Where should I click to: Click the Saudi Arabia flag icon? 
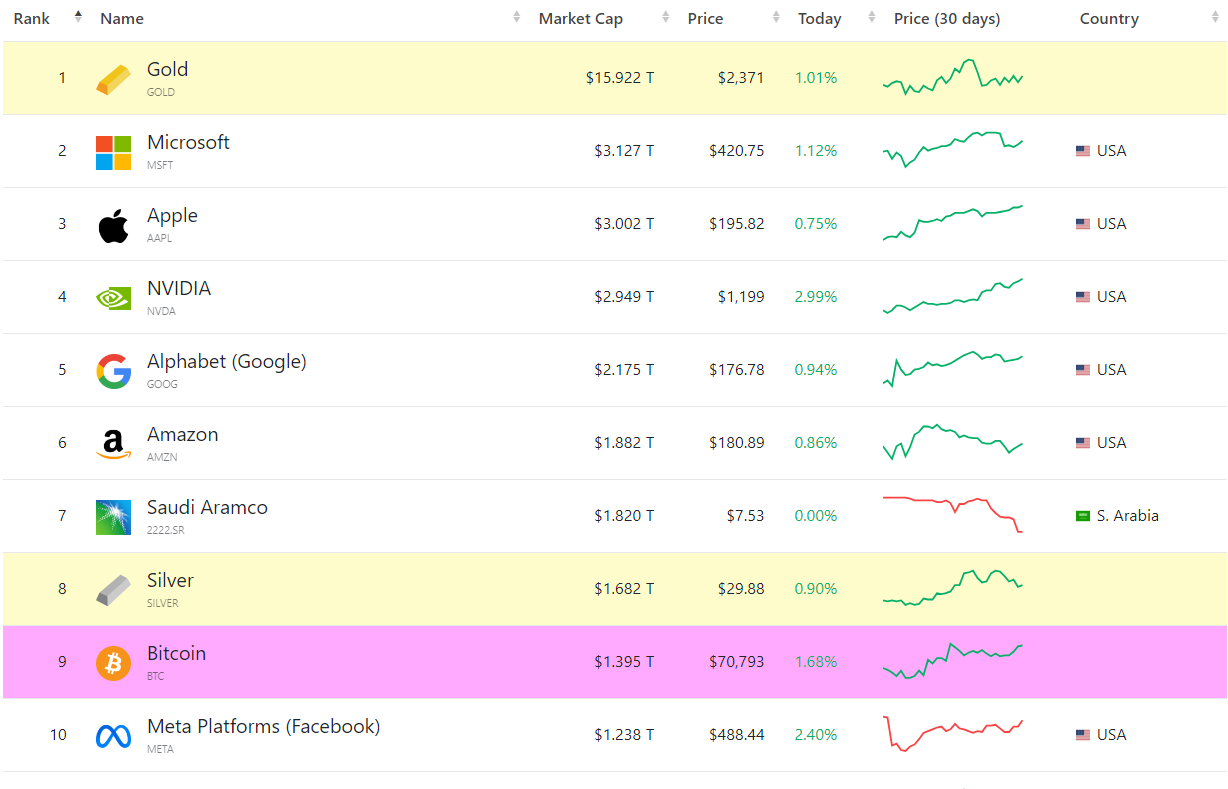pos(1082,516)
